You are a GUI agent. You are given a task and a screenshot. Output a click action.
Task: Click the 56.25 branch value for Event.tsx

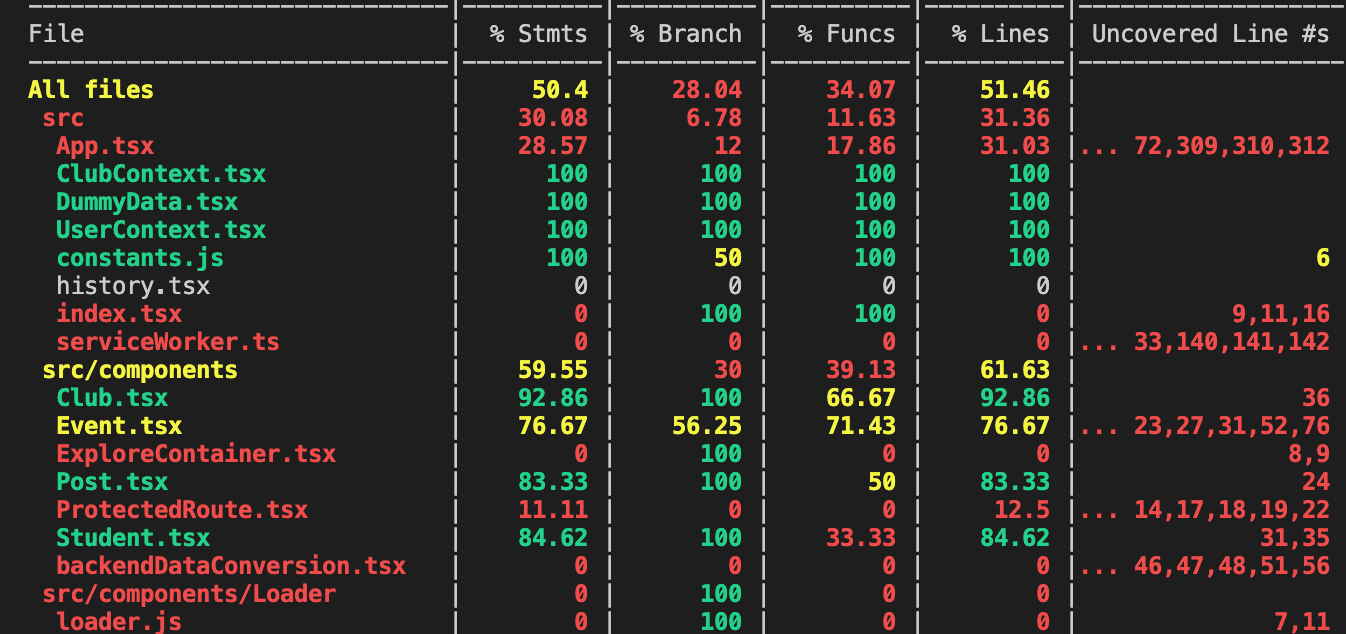707,426
